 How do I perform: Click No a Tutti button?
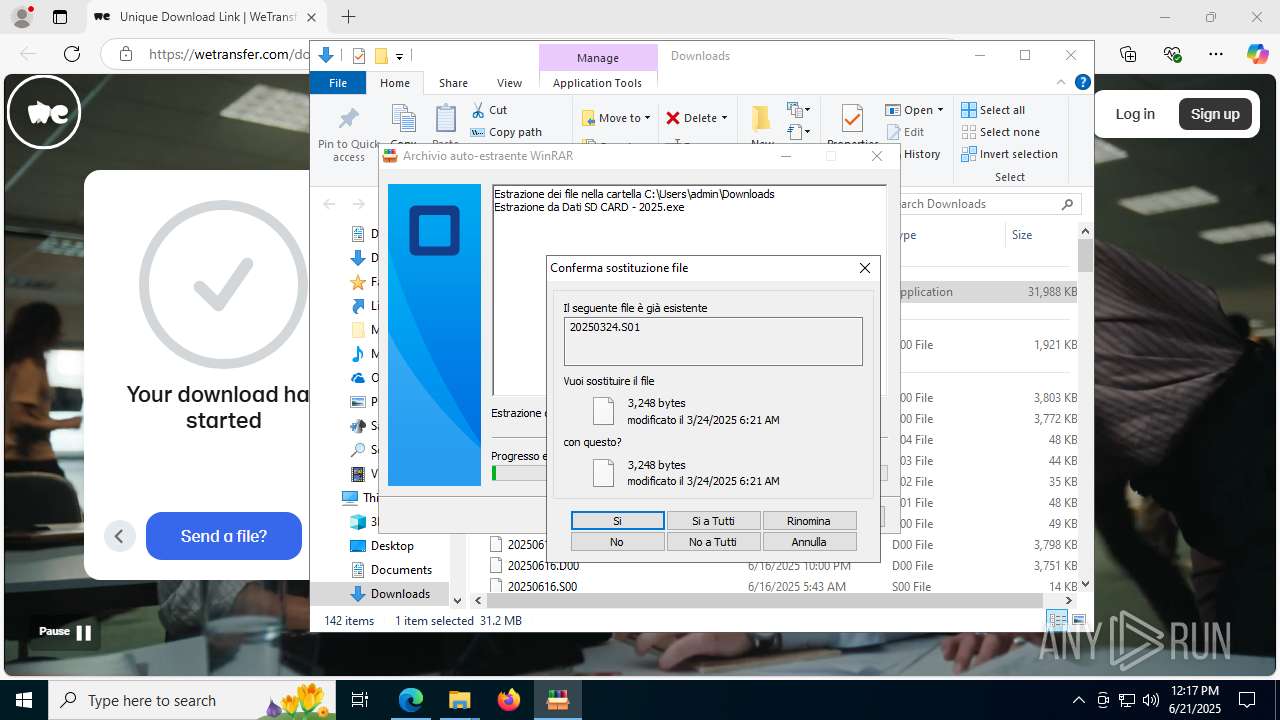713,542
